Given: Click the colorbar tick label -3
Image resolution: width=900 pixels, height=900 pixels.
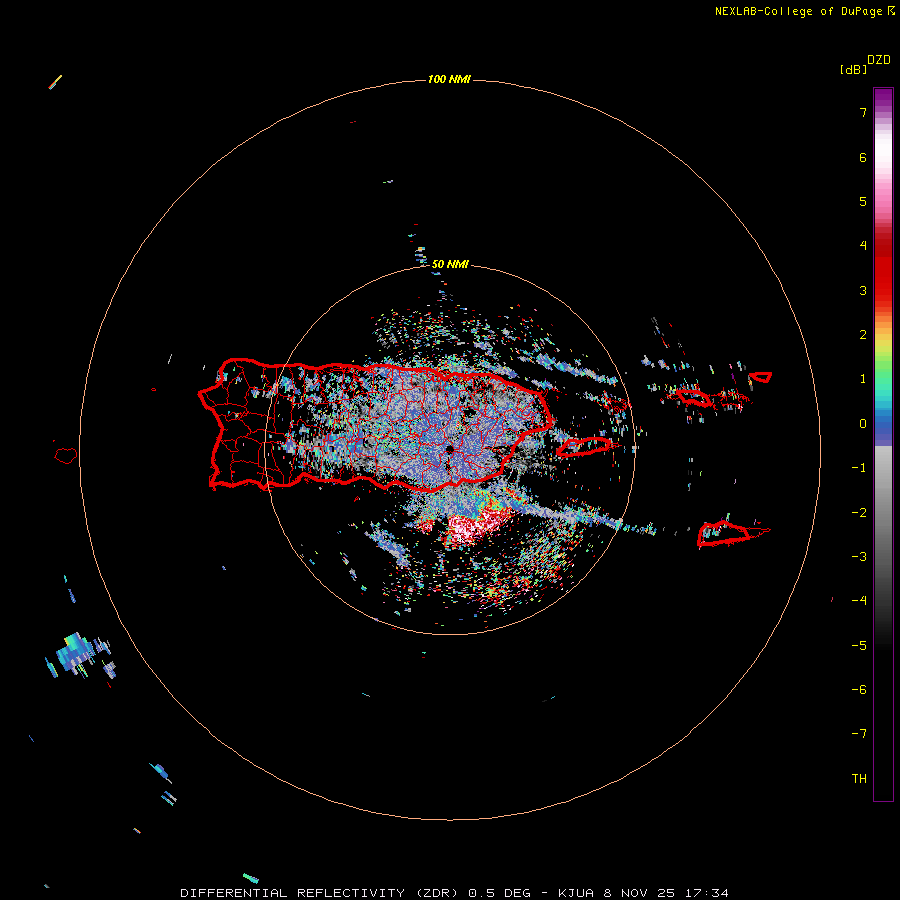Looking at the screenshot, I should click(859, 557).
